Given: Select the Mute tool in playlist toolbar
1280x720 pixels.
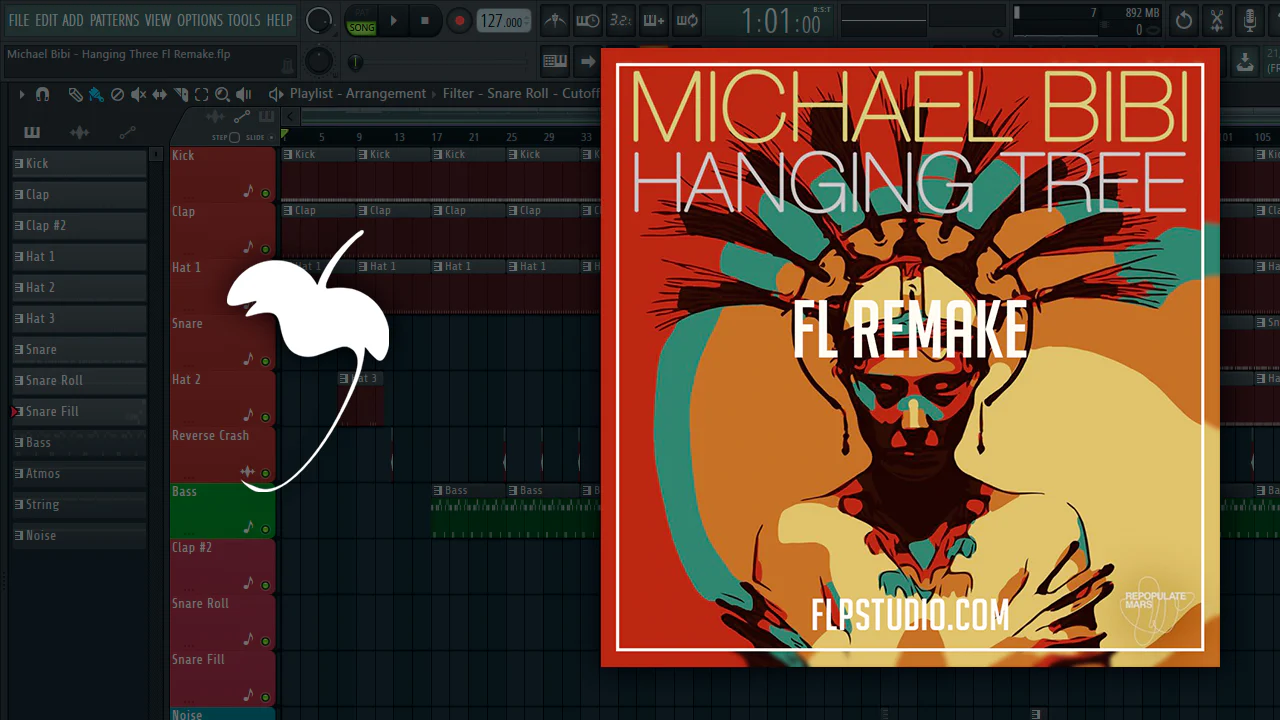Looking at the screenshot, I should tap(138, 94).
